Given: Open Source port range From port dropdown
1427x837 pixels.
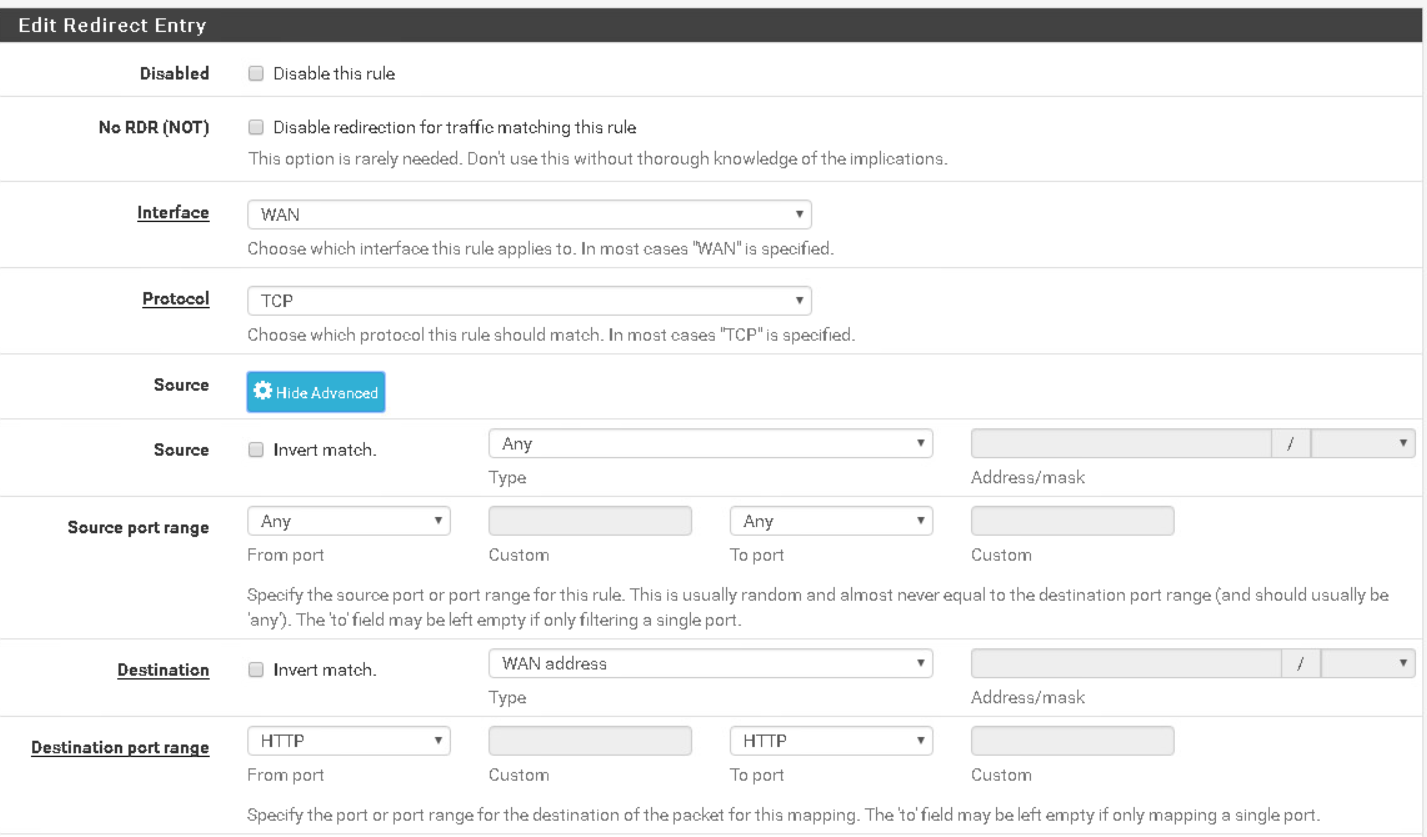Looking at the screenshot, I should click(x=349, y=521).
